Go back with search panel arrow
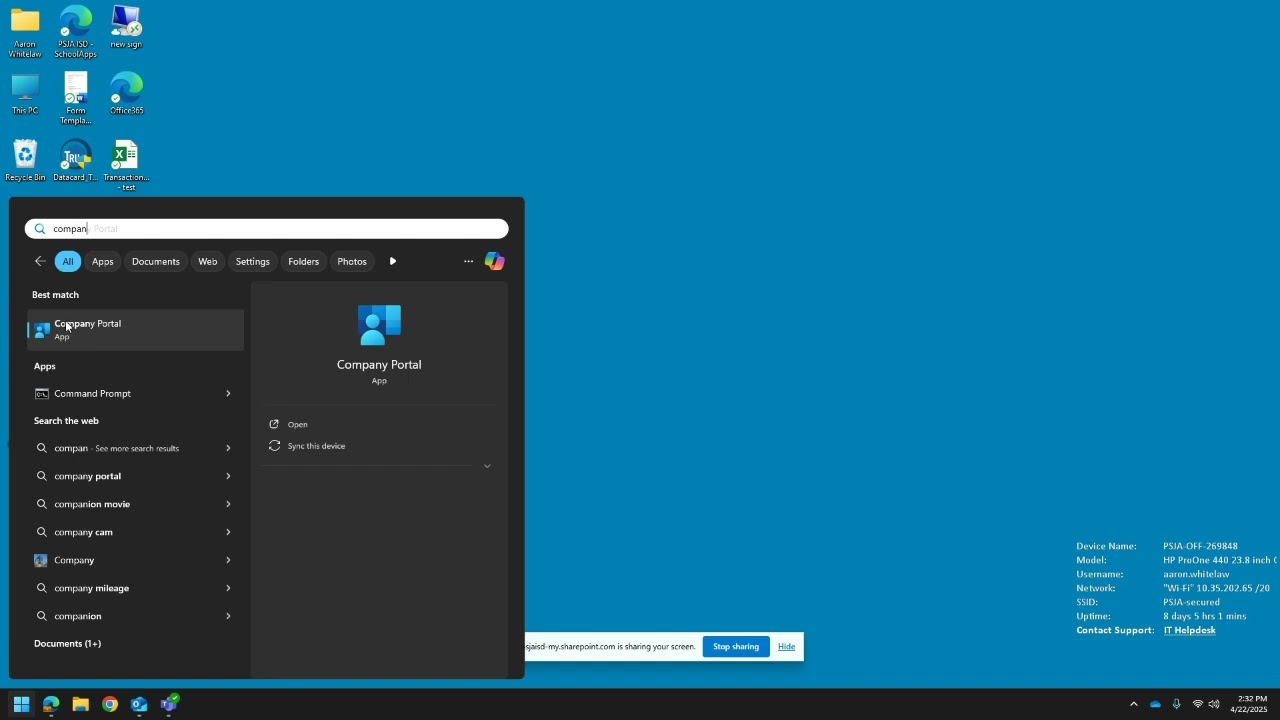The image size is (1280, 720). tap(40, 261)
